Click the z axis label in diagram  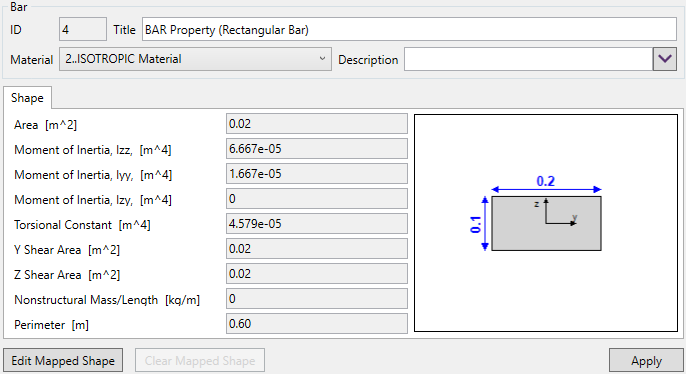click(536, 204)
